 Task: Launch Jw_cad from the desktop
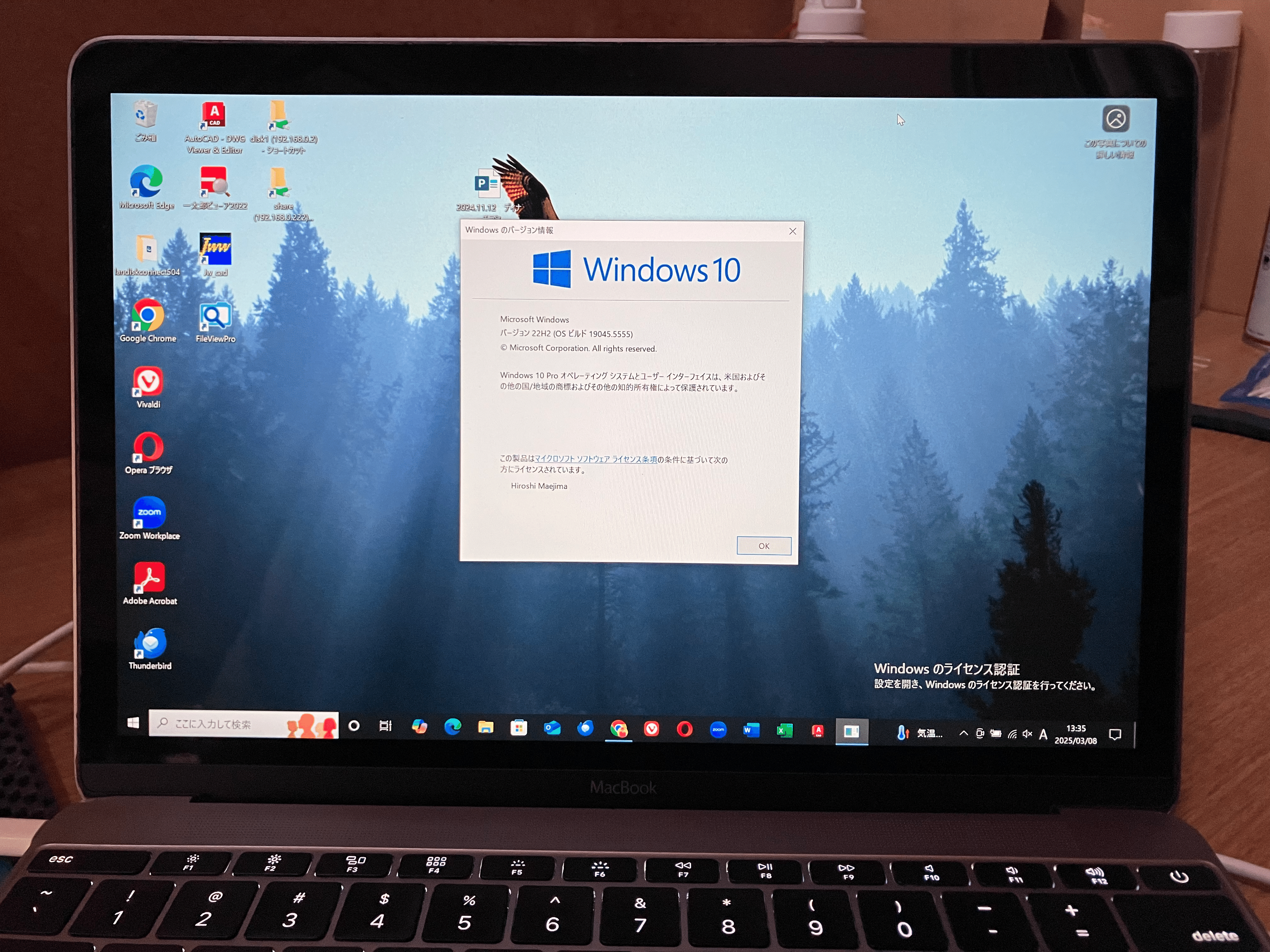[215, 255]
